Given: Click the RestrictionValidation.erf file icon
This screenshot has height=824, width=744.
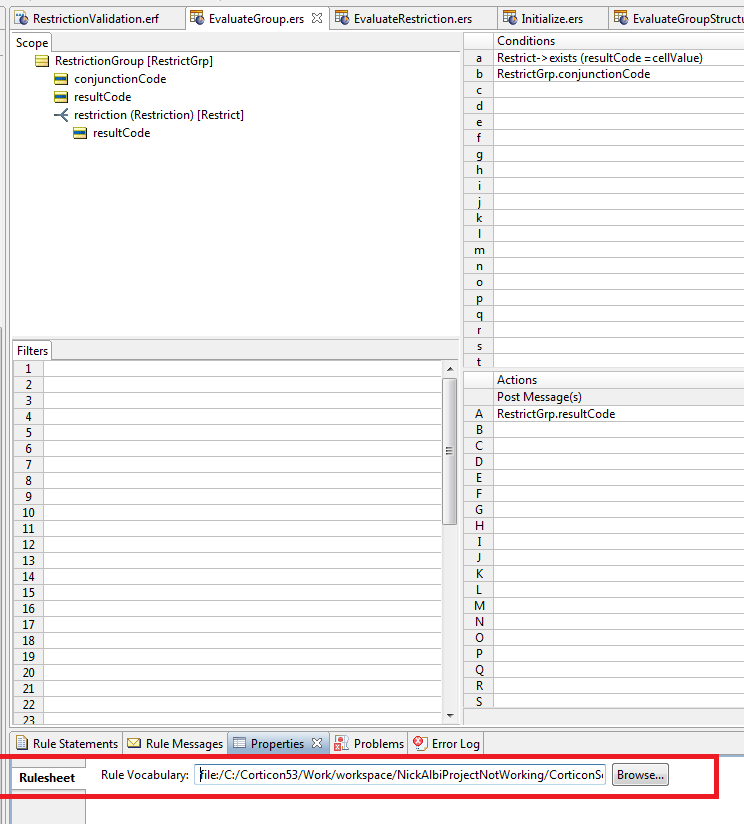Looking at the screenshot, I should tap(22, 18).
